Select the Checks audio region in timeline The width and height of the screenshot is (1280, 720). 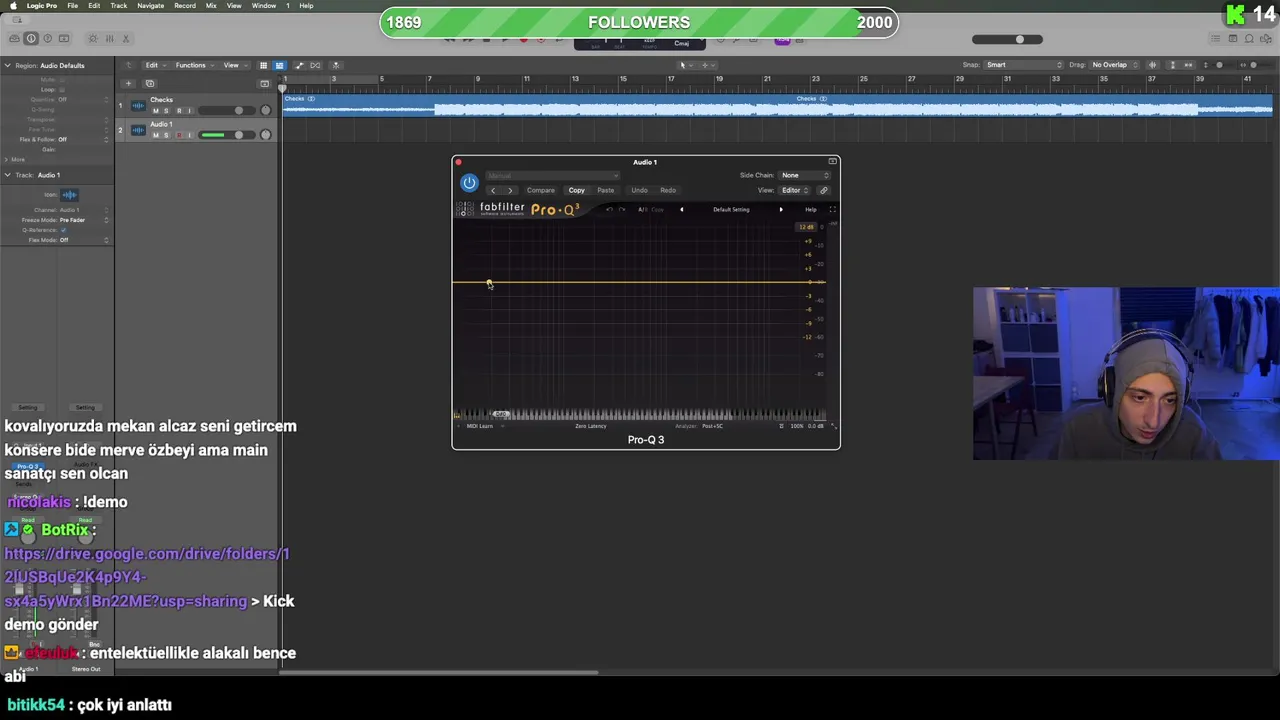[777, 104]
